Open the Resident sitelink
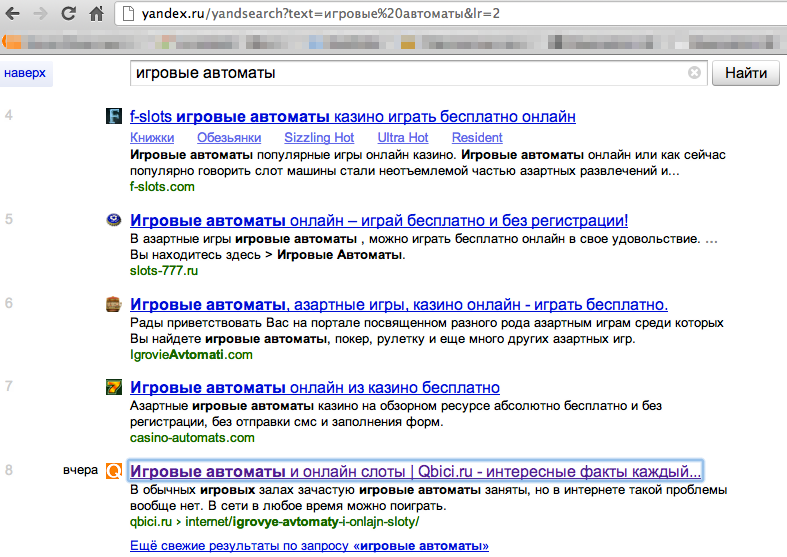 (477, 137)
